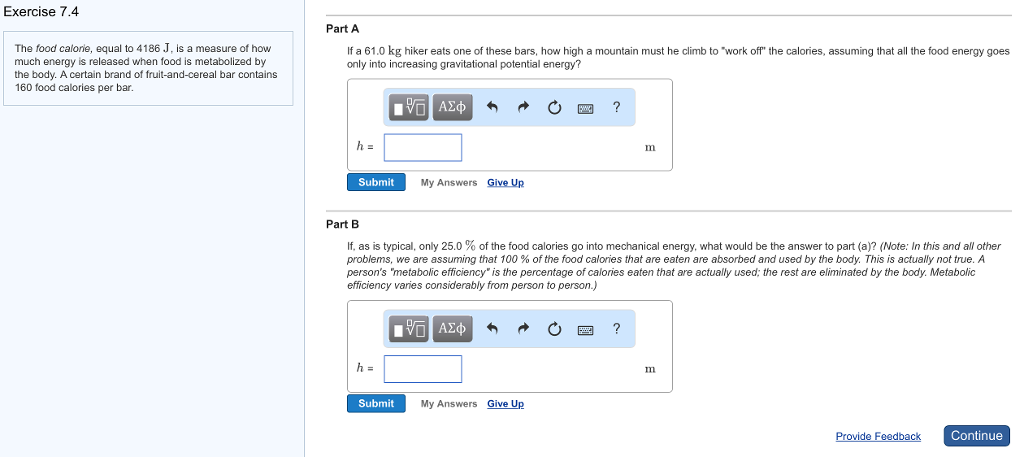This screenshot has width=1024, height=457.
Task: Undo the last Part A entry
Action: tap(492, 107)
